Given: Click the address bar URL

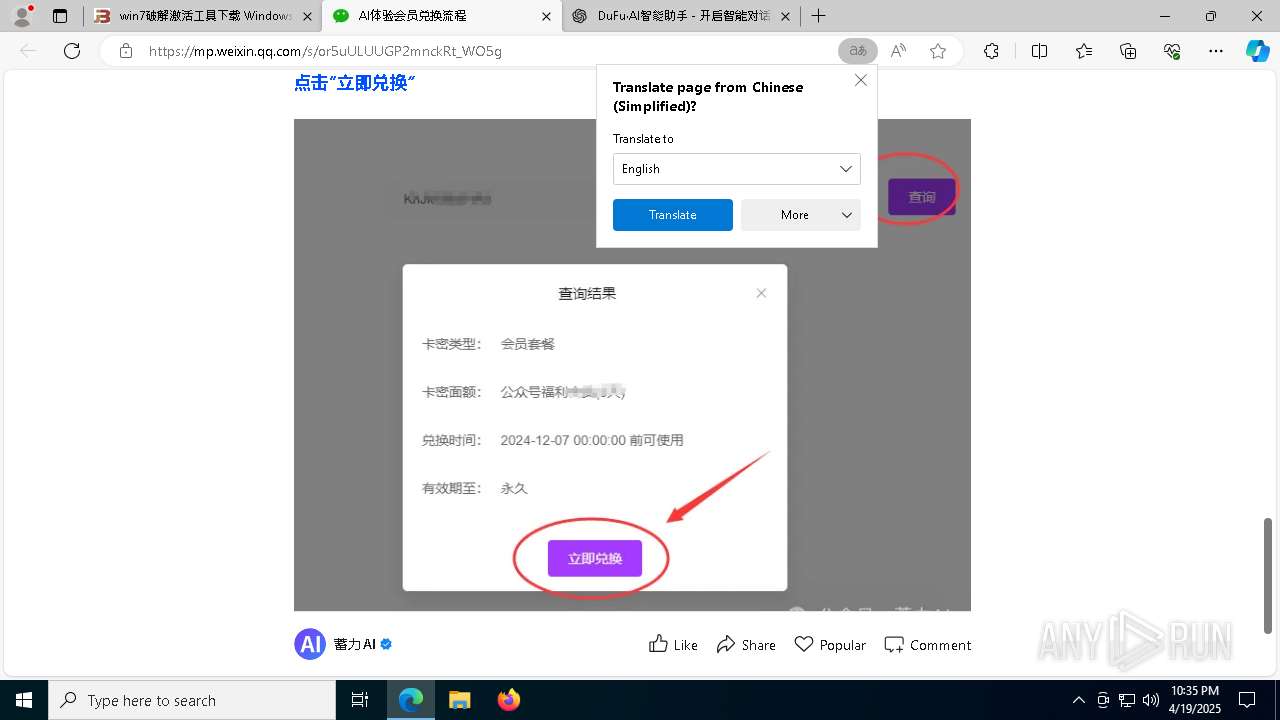Looking at the screenshot, I should coord(325,51).
